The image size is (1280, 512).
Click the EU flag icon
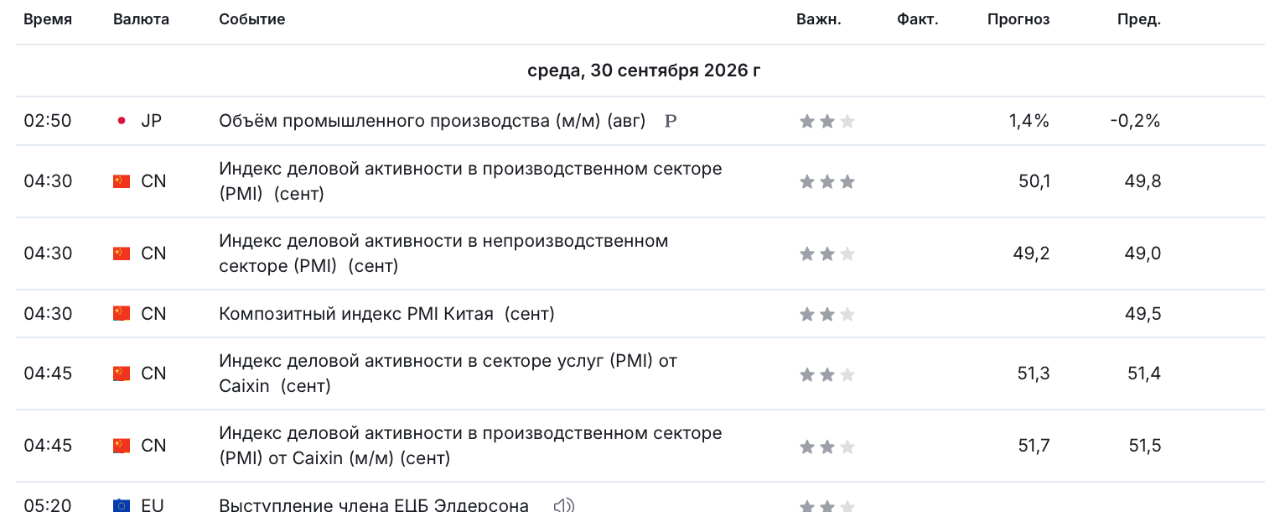[x=122, y=505]
